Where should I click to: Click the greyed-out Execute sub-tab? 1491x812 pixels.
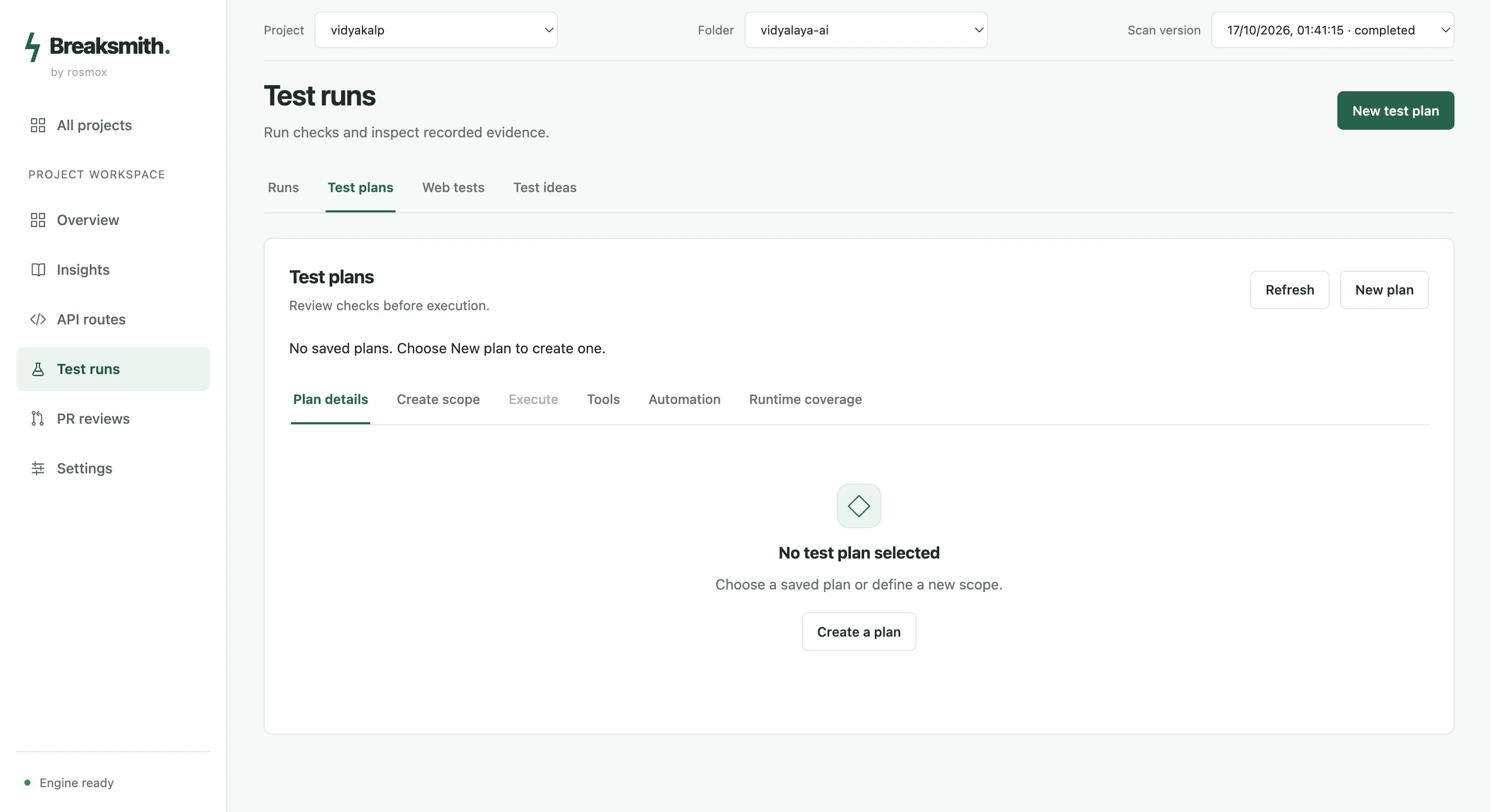tap(533, 399)
